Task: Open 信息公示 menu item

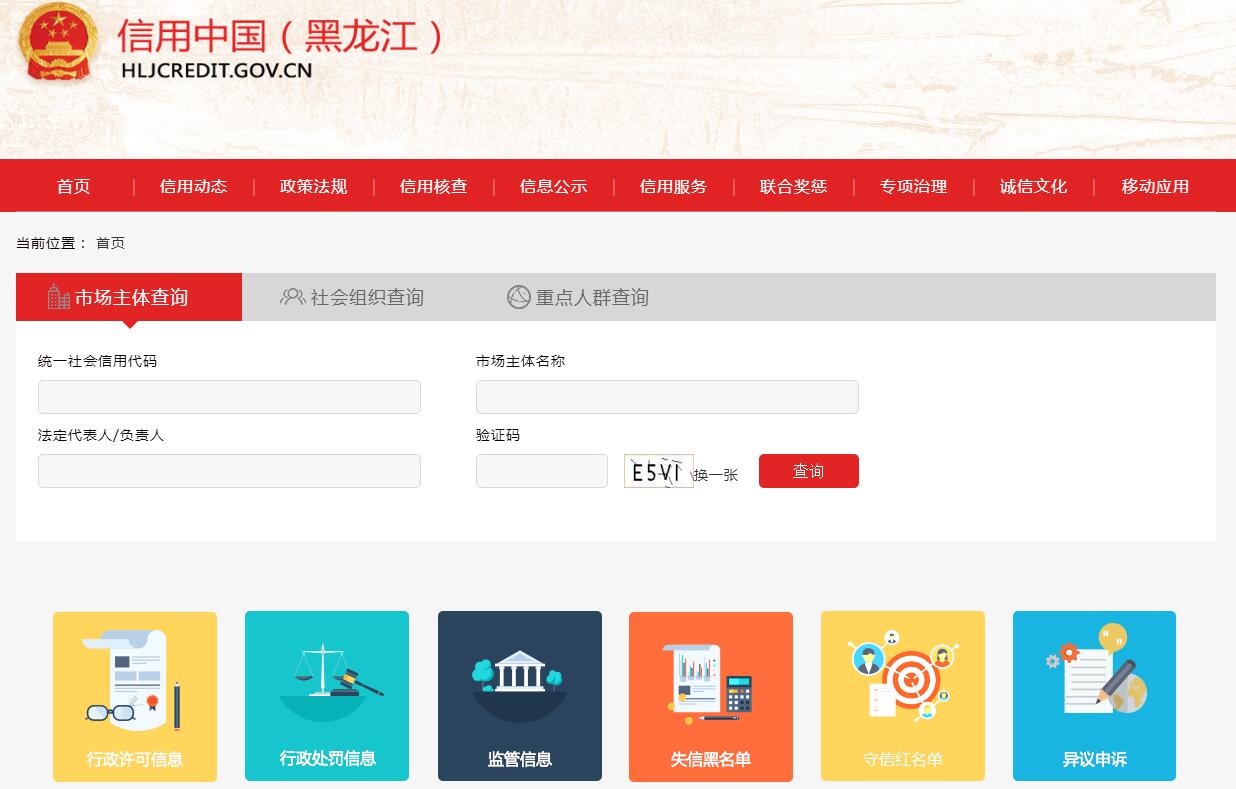Action: pyautogui.click(x=554, y=186)
